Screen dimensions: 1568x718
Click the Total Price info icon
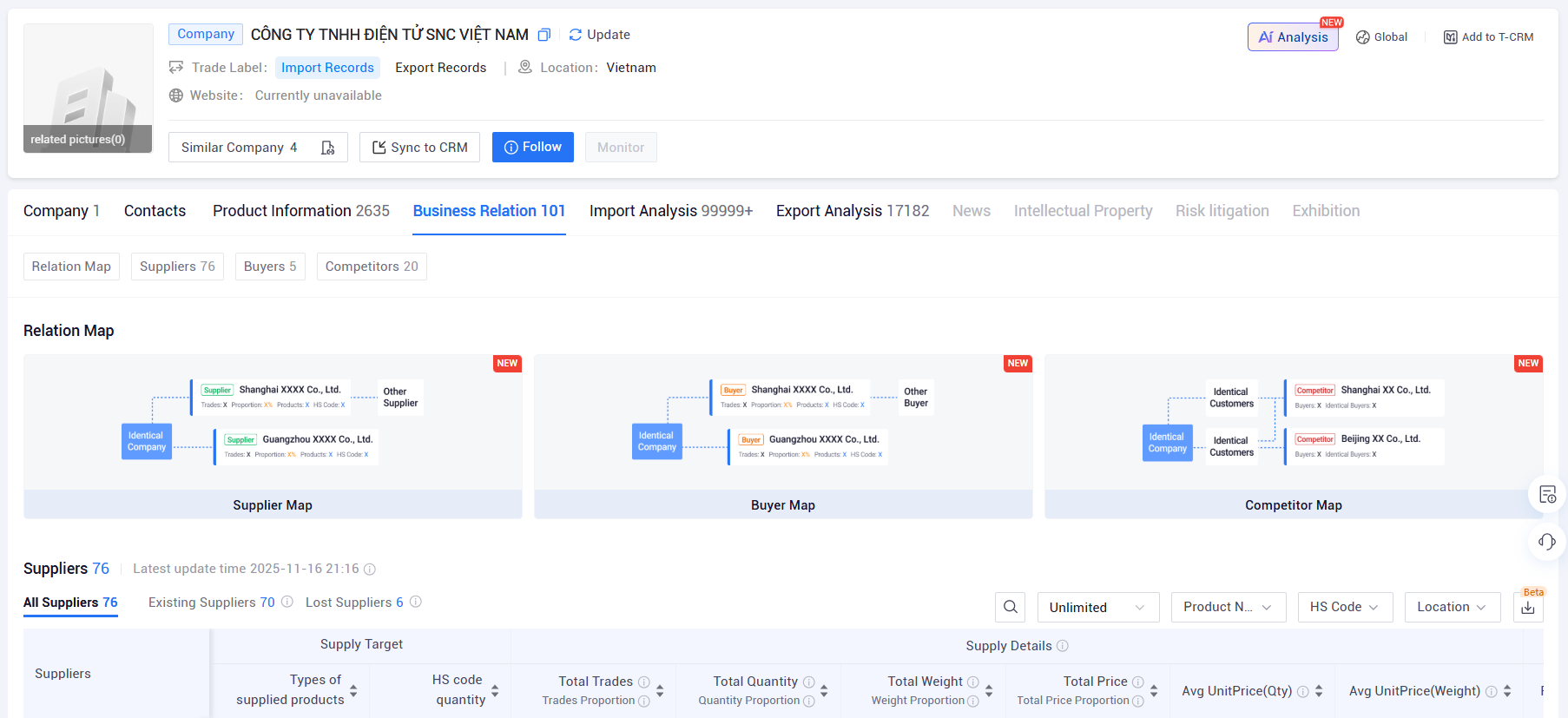(x=1138, y=682)
